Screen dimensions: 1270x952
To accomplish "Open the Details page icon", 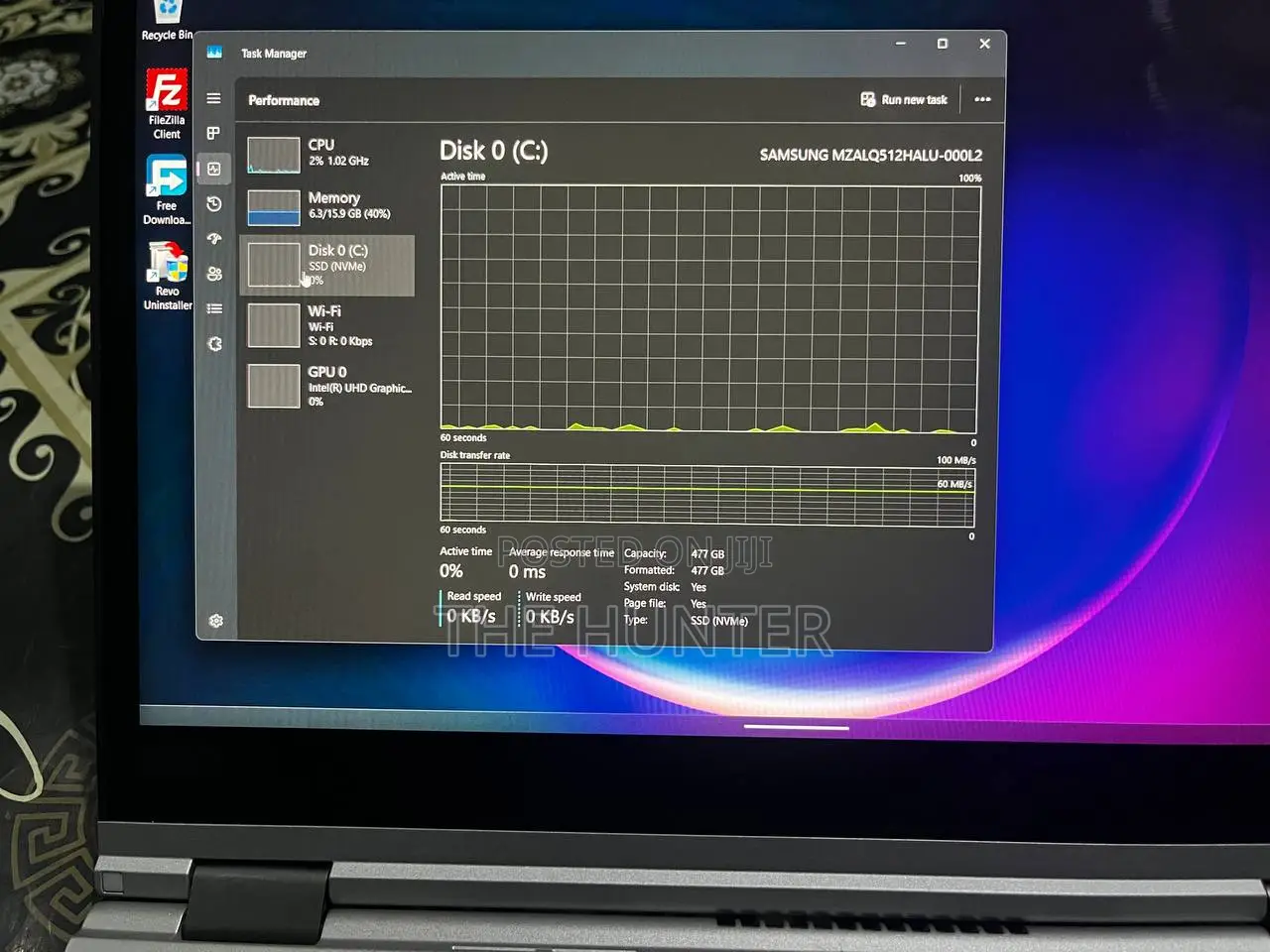I will (214, 308).
